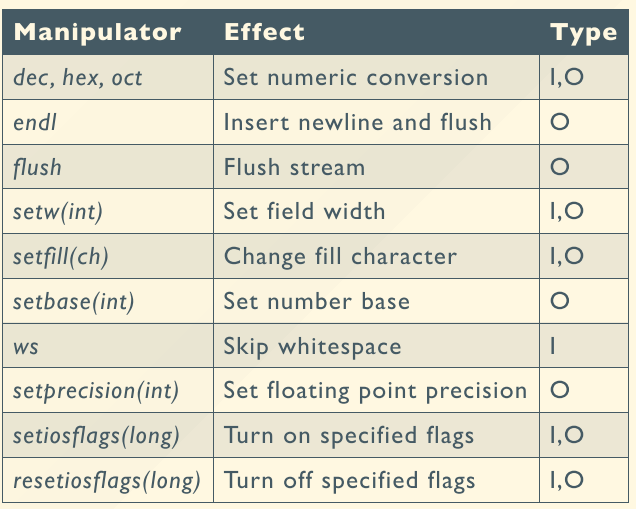The image size is (636, 509).
Task: Click the setw(int) manipulator cell
Action: [x=58, y=212]
